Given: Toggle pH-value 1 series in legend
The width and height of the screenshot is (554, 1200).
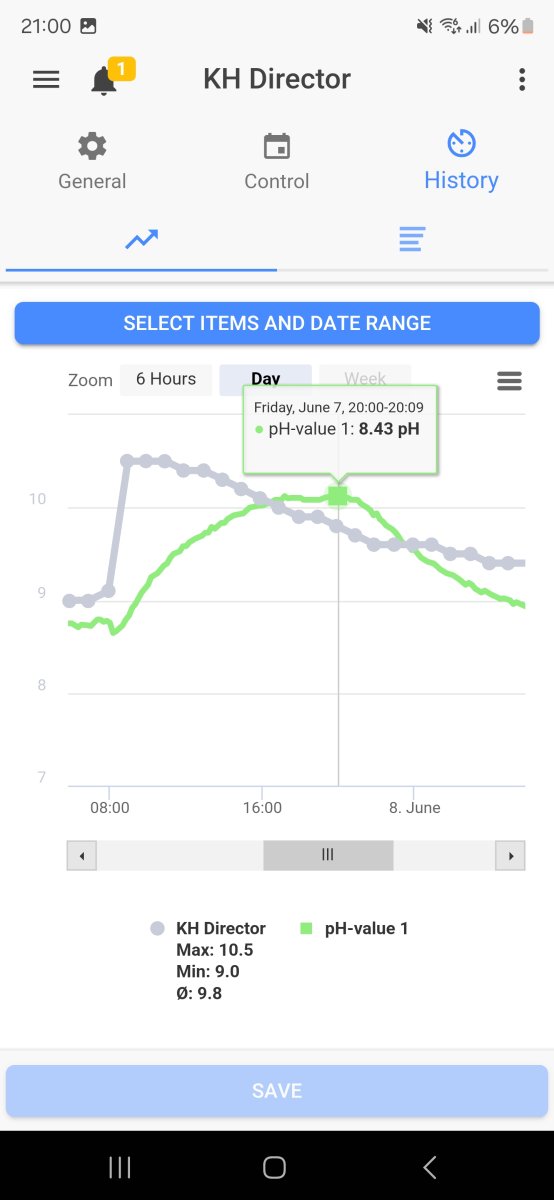Looking at the screenshot, I should click(x=355, y=928).
